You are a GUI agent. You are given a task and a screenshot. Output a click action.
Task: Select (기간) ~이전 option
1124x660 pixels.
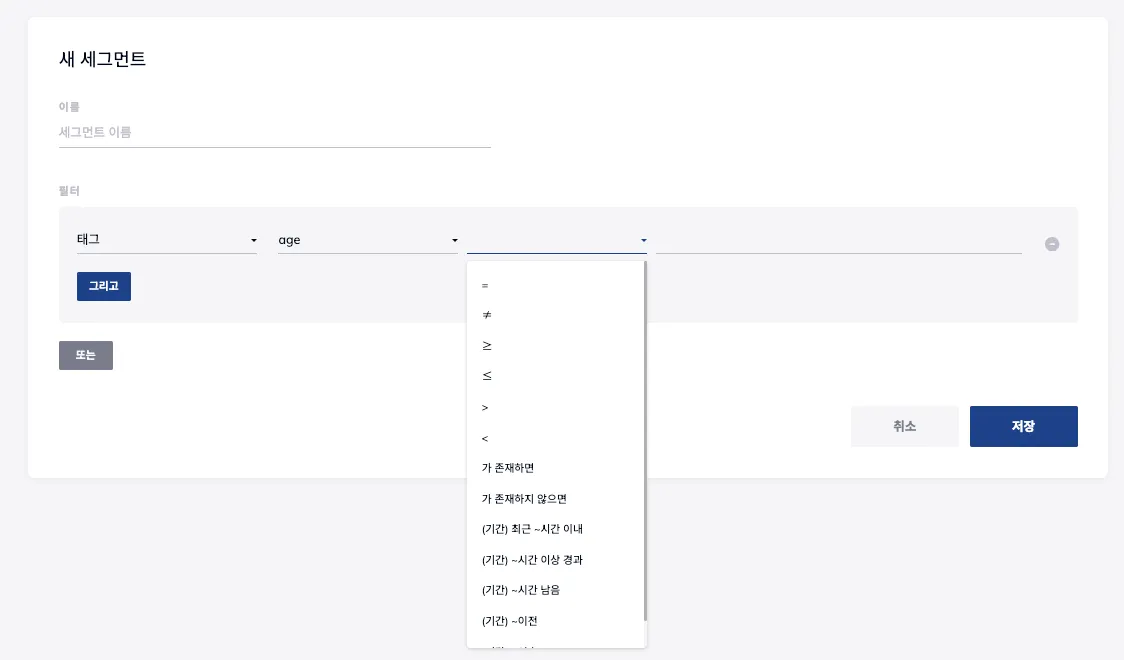[x=556, y=621]
